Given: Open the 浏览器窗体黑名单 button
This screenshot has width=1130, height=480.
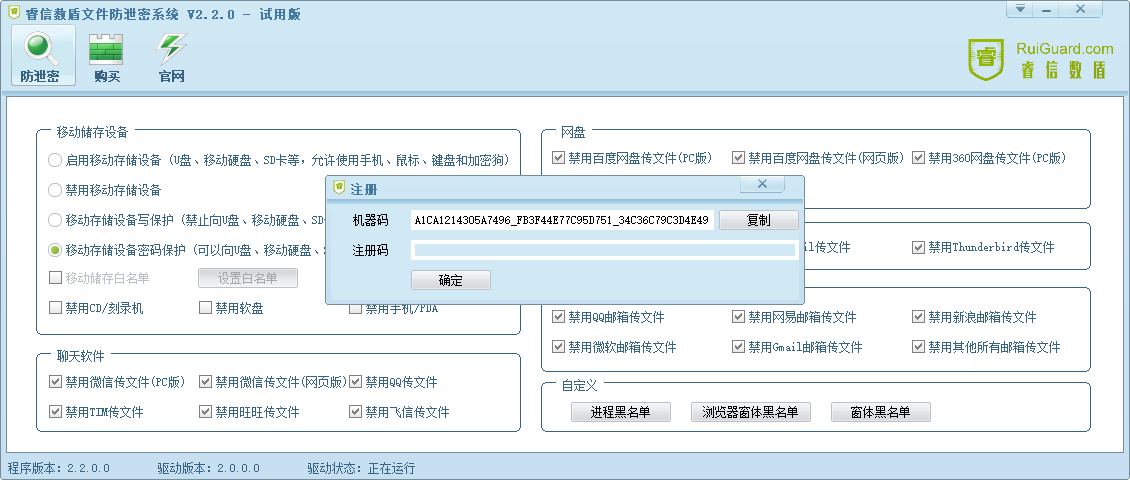Looking at the screenshot, I should (x=750, y=412).
